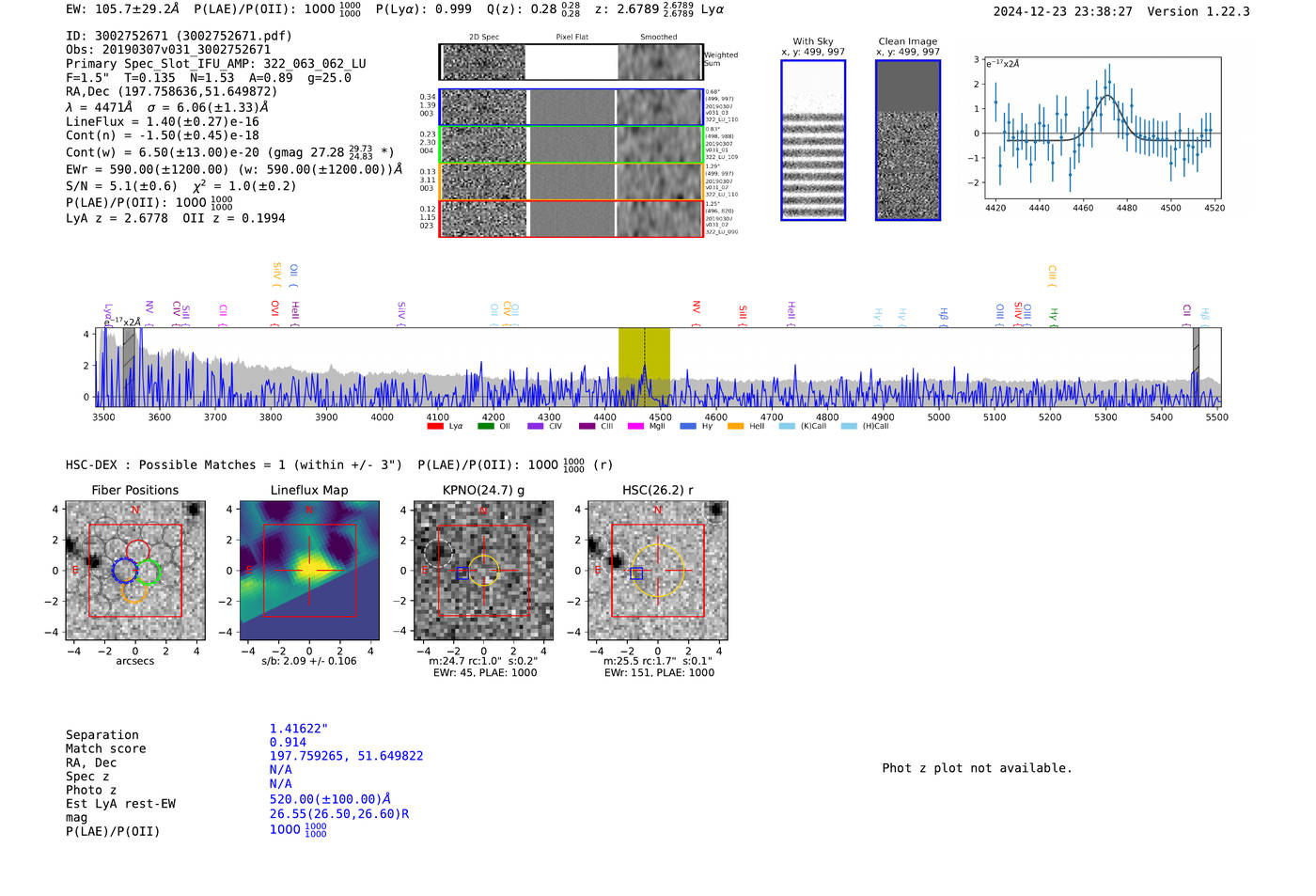The image size is (1316, 896).
Task: Select the yellow highlighted emission line region
Action: (x=644, y=367)
